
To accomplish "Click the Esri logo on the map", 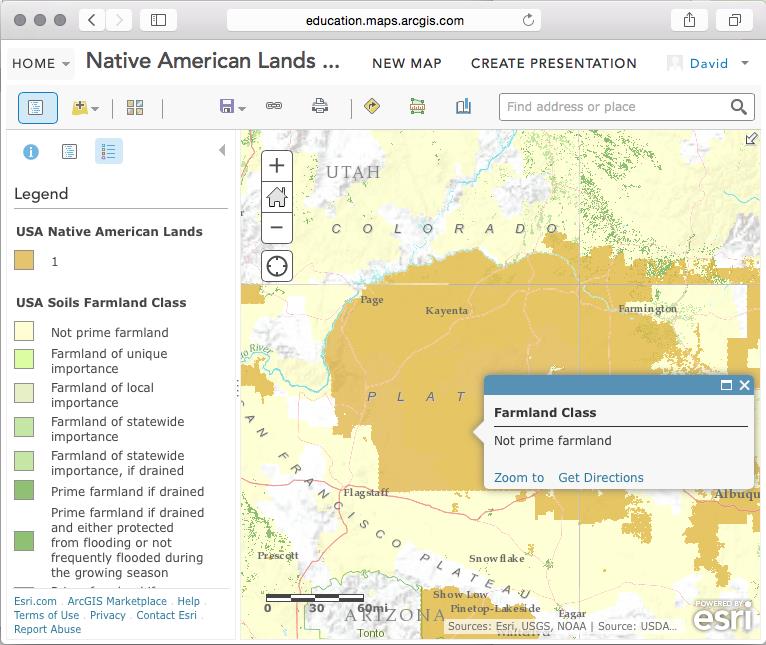I will [723, 617].
